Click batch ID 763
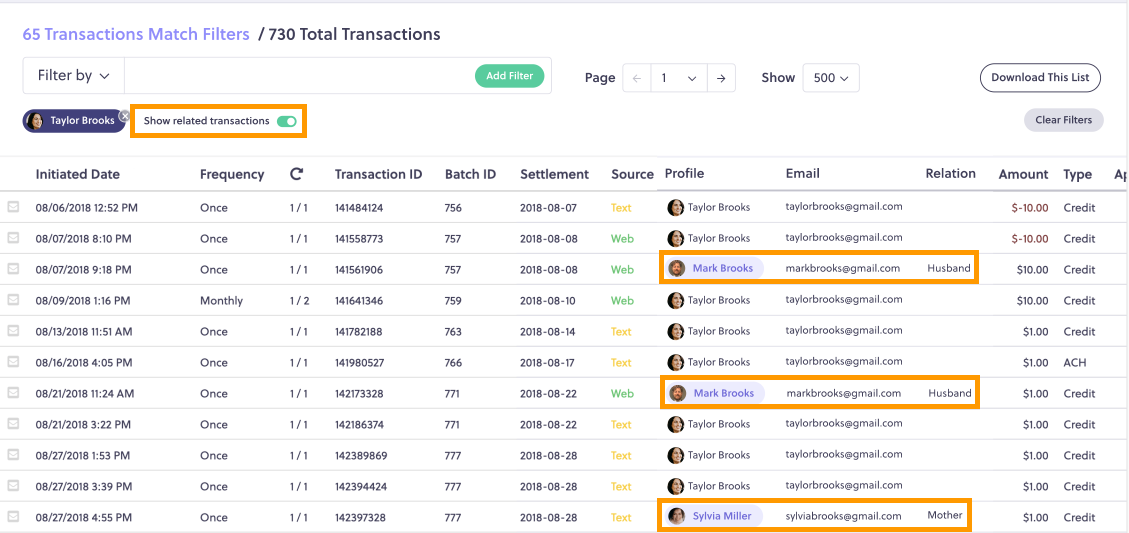 click(453, 331)
